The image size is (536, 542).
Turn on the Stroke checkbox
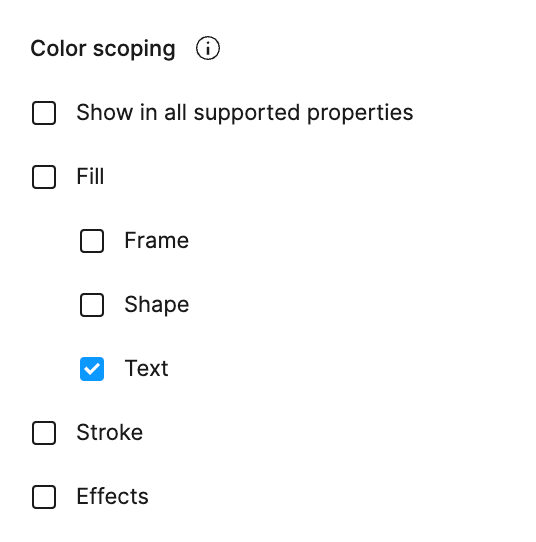[44, 433]
